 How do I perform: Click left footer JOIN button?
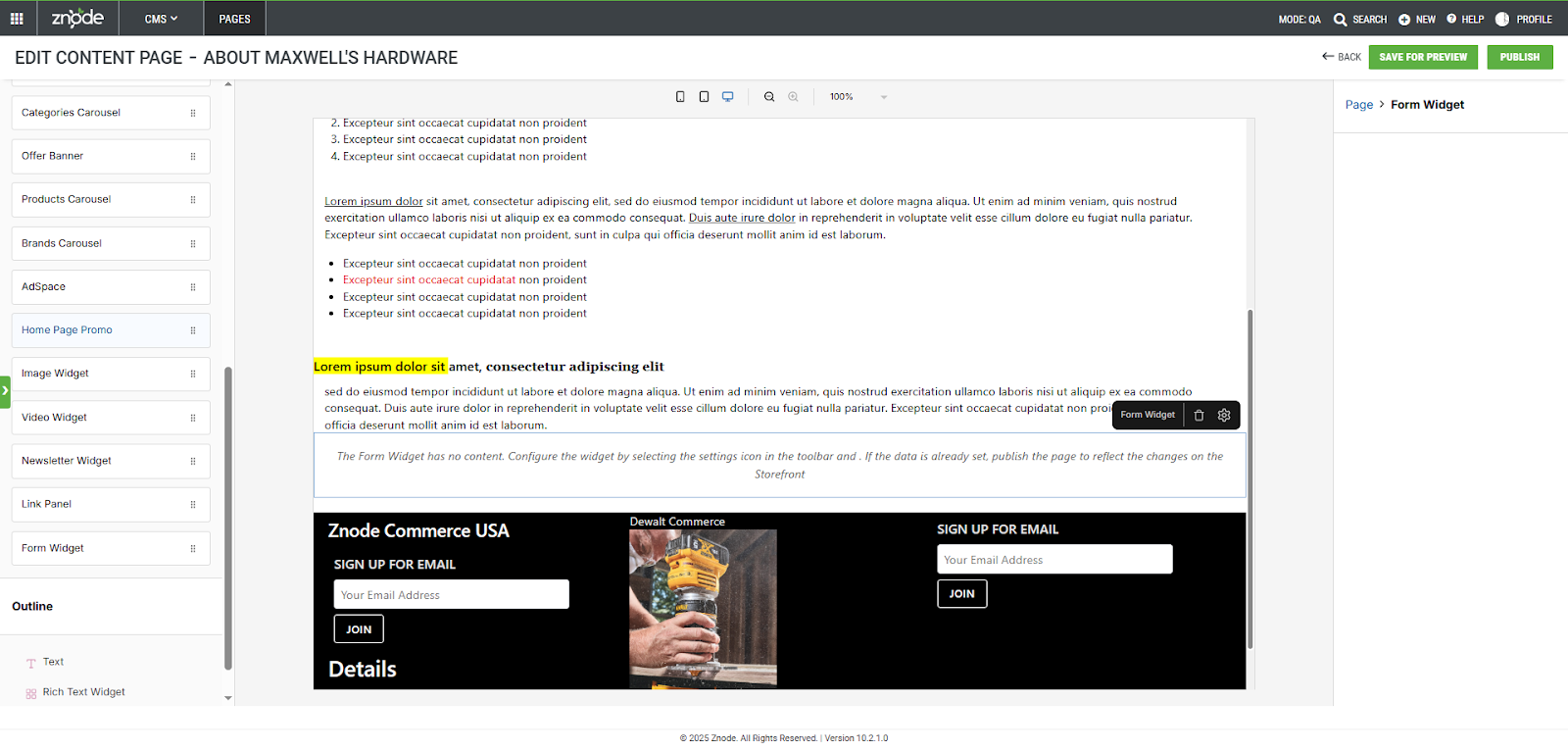coord(359,629)
